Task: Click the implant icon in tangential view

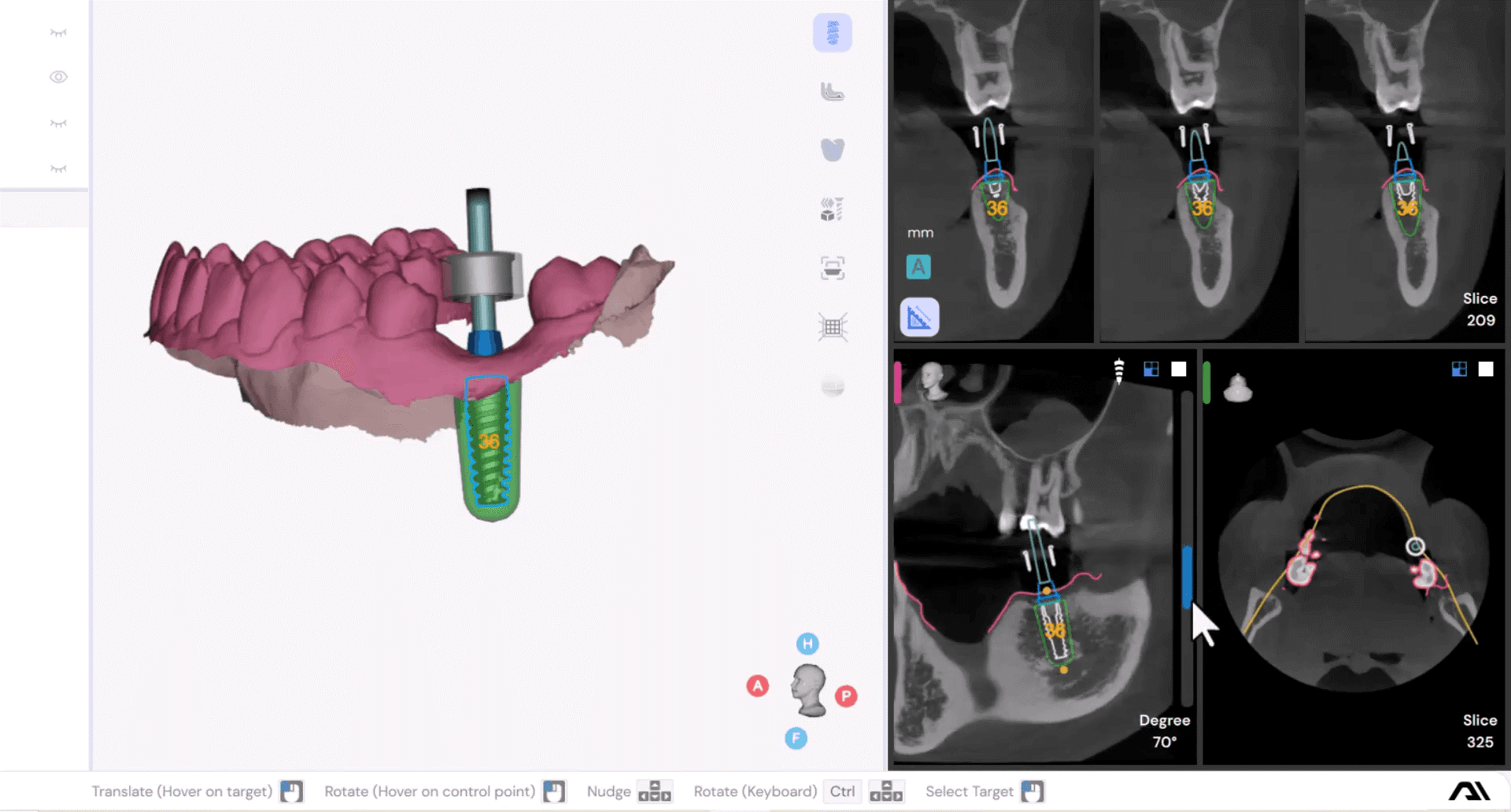Action: tap(1118, 370)
